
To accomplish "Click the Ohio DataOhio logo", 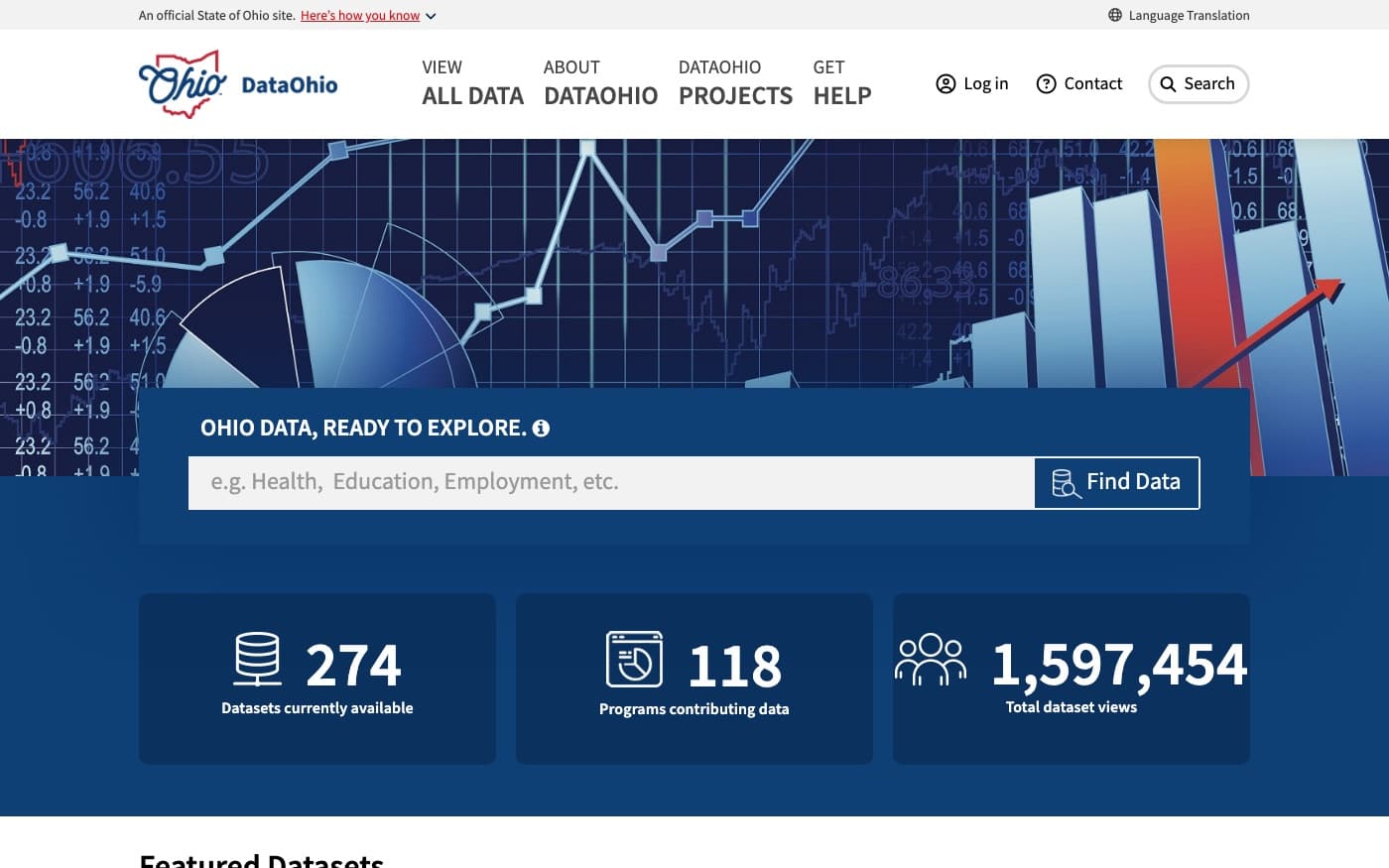I will pos(238,84).
